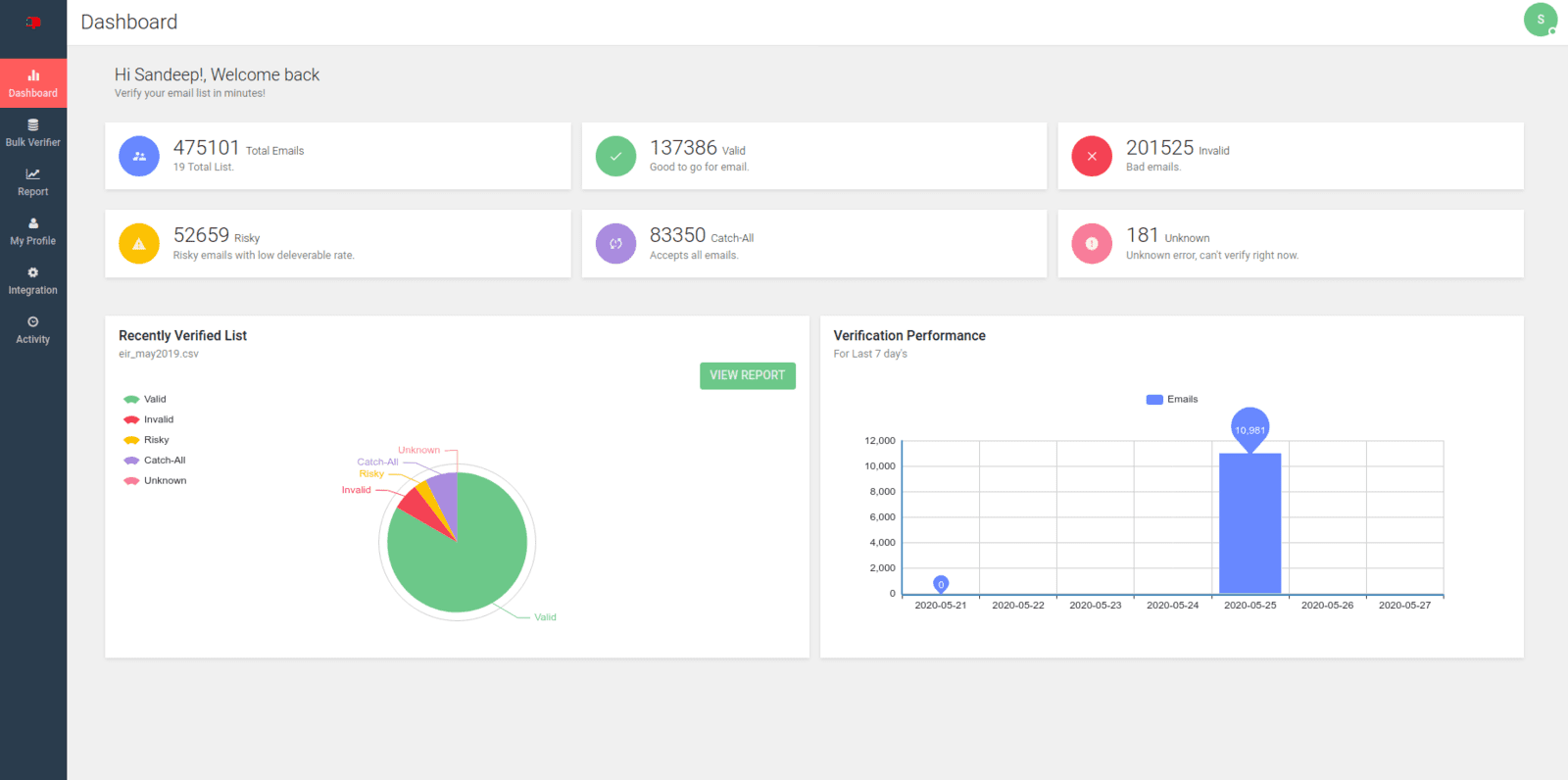Toggle Emails legend in bar chart
1568x780 pixels.
pyautogui.click(x=1172, y=399)
